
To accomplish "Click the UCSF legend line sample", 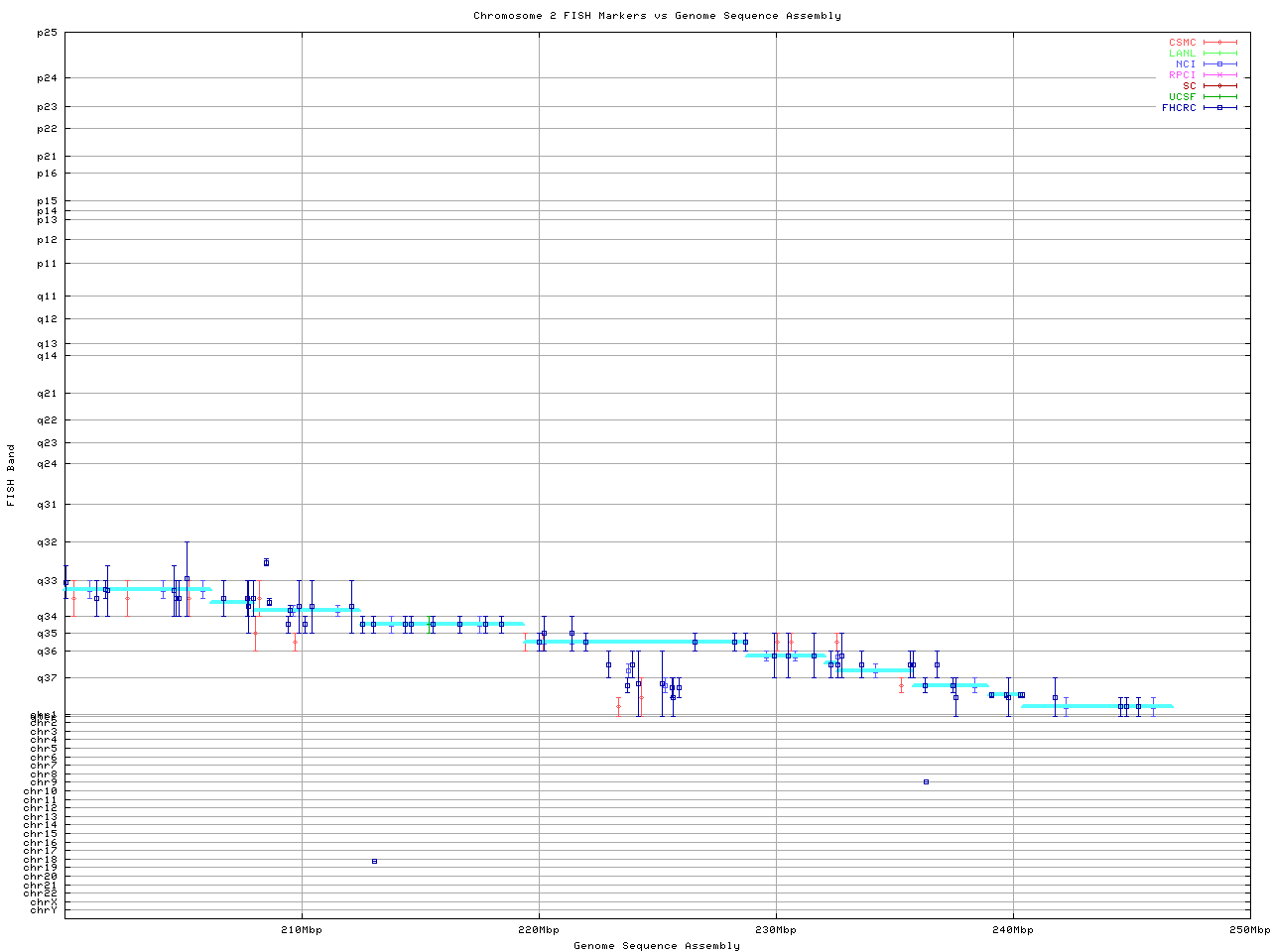I will [1219, 97].
